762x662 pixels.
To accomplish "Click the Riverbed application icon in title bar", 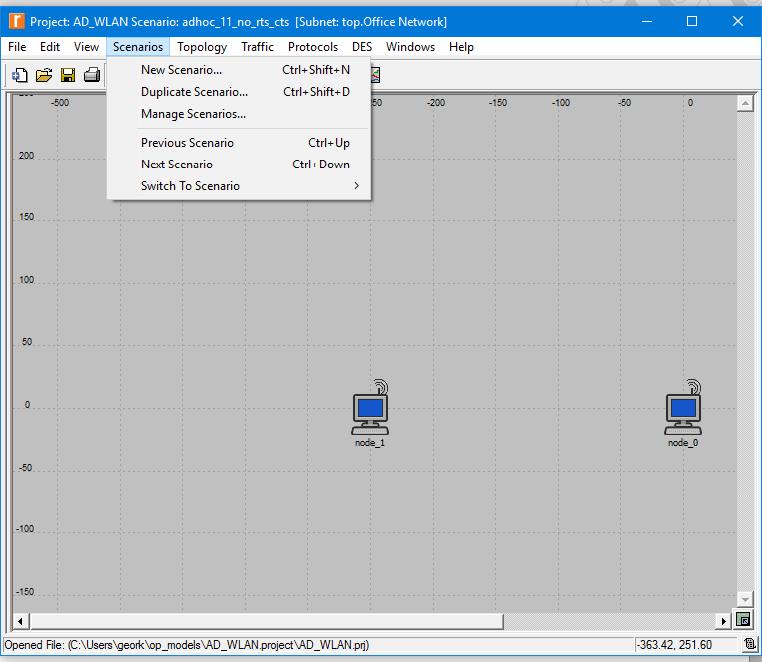I will [x=17, y=21].
